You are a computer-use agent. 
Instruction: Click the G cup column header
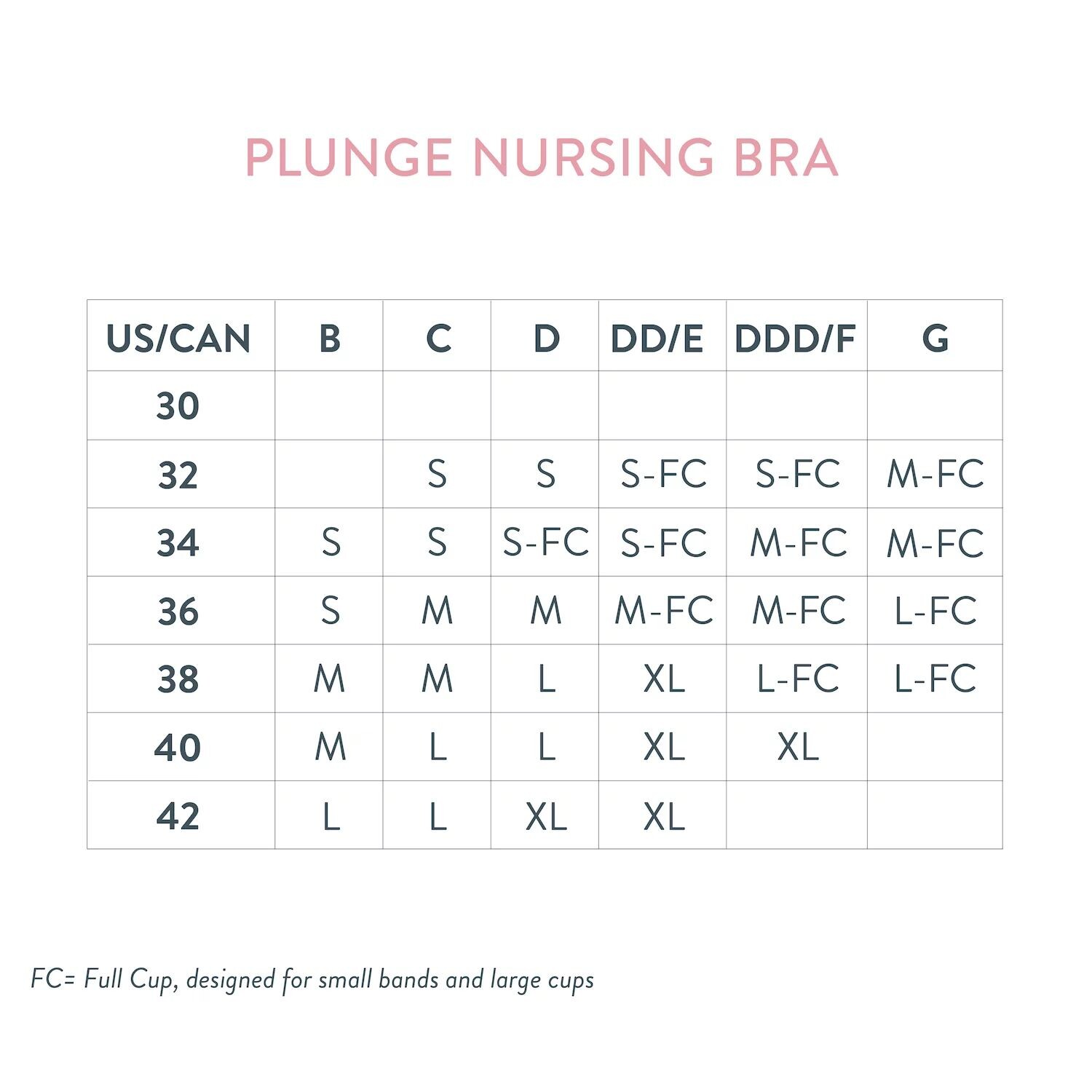935,339
